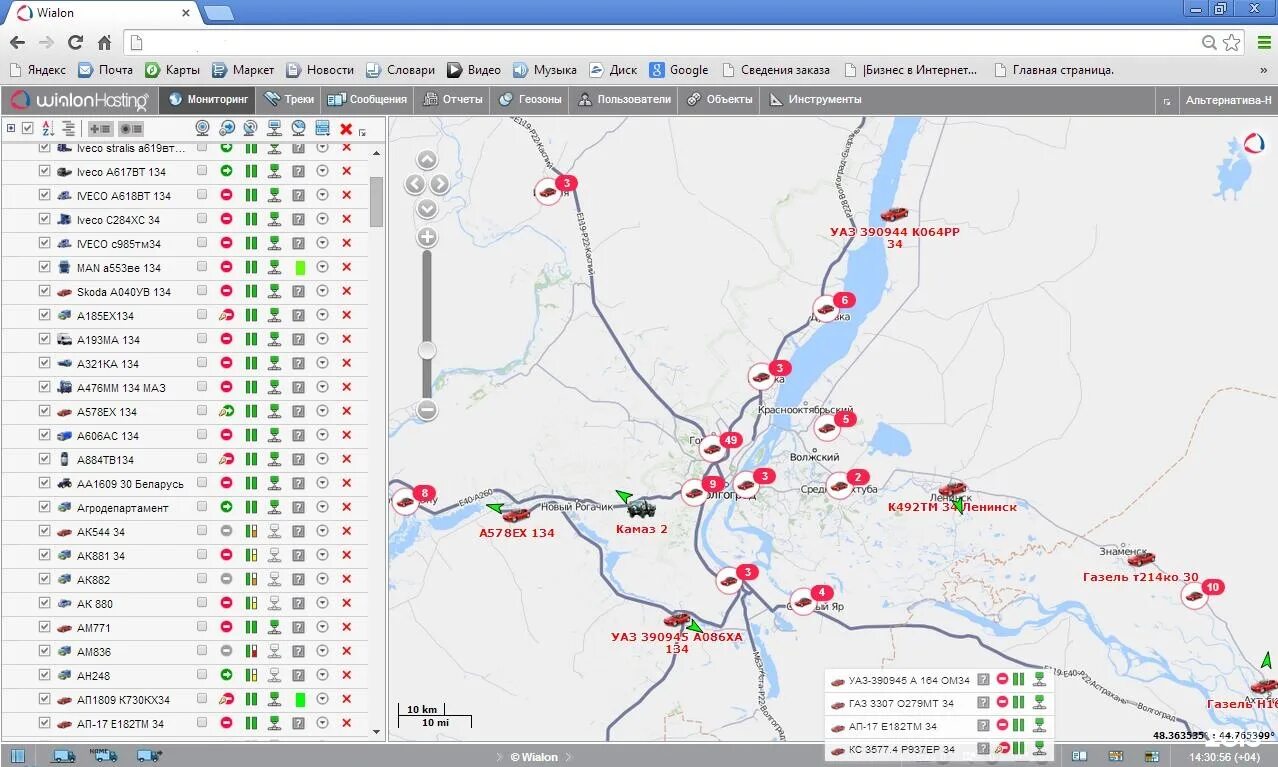Click the red stop state icon for IVECO A618BT 134
1278x767 pixels.
coord(226,195)
